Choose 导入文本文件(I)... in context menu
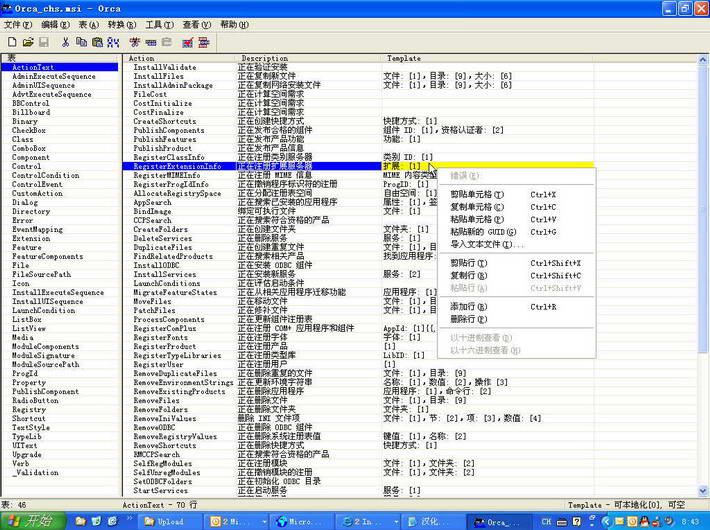This screenshot has height=530, width=710. pyautogui.click(x=516, y=244)
